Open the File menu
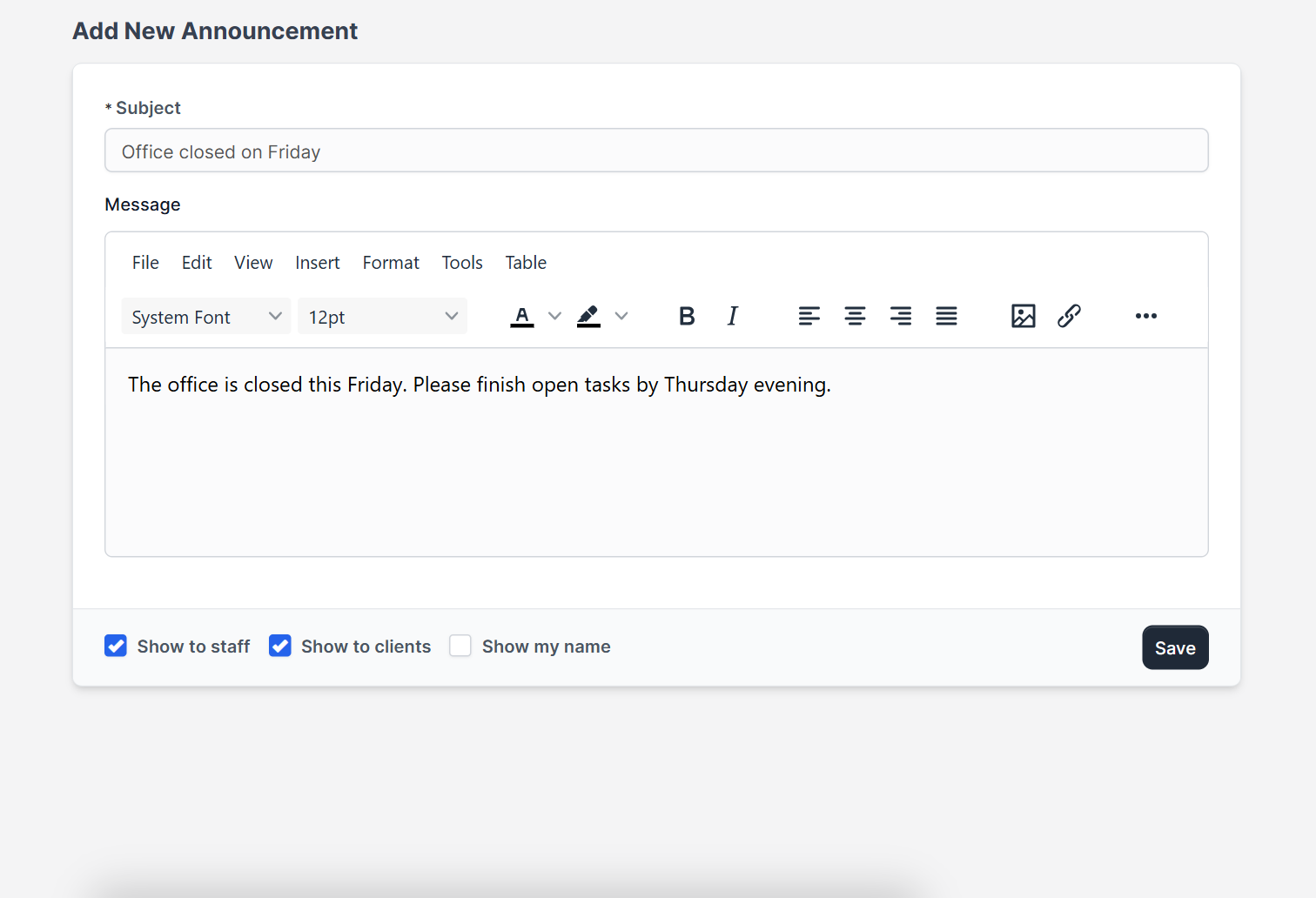 145,263
